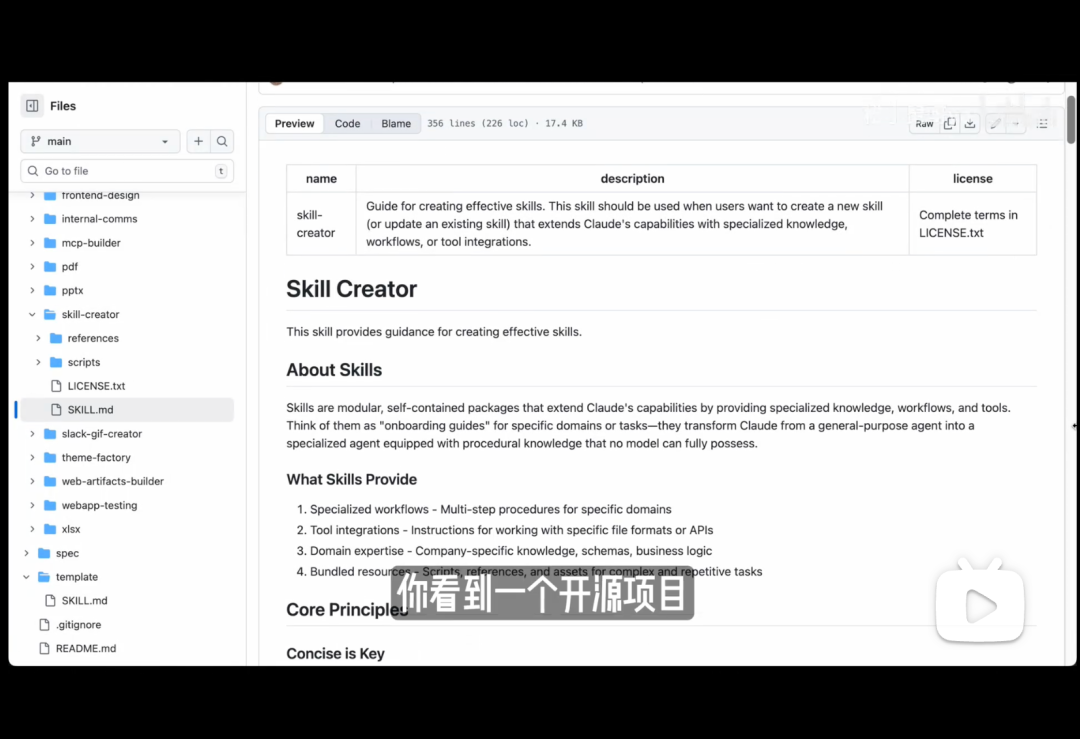Click the xlsx folder icon
This screenshot has height=739, width=1080.
pos(50,529)
